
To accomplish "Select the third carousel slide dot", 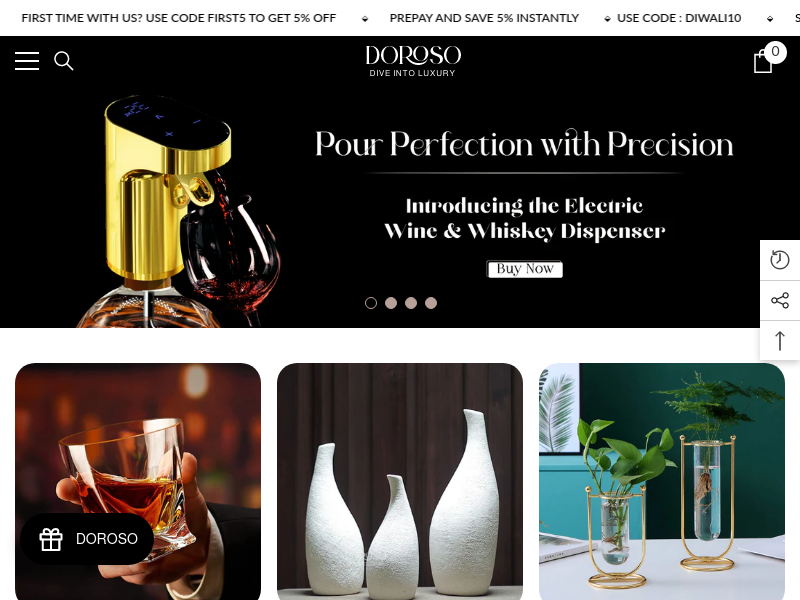I will pyautogui.click(x=411, y=303).
